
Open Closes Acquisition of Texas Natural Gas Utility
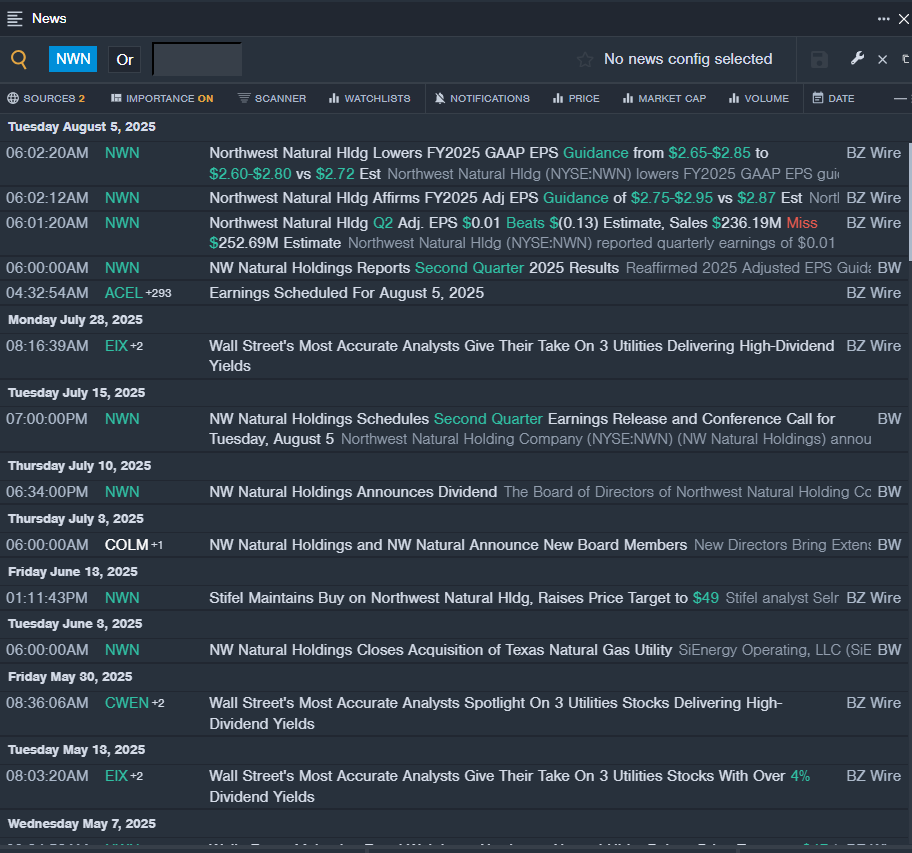click(440, 650)
